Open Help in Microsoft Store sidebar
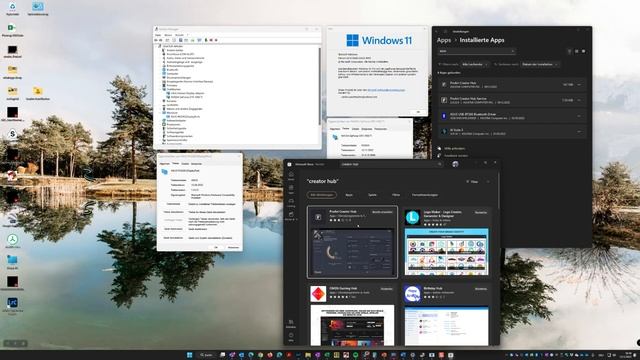 click(291, 337)
